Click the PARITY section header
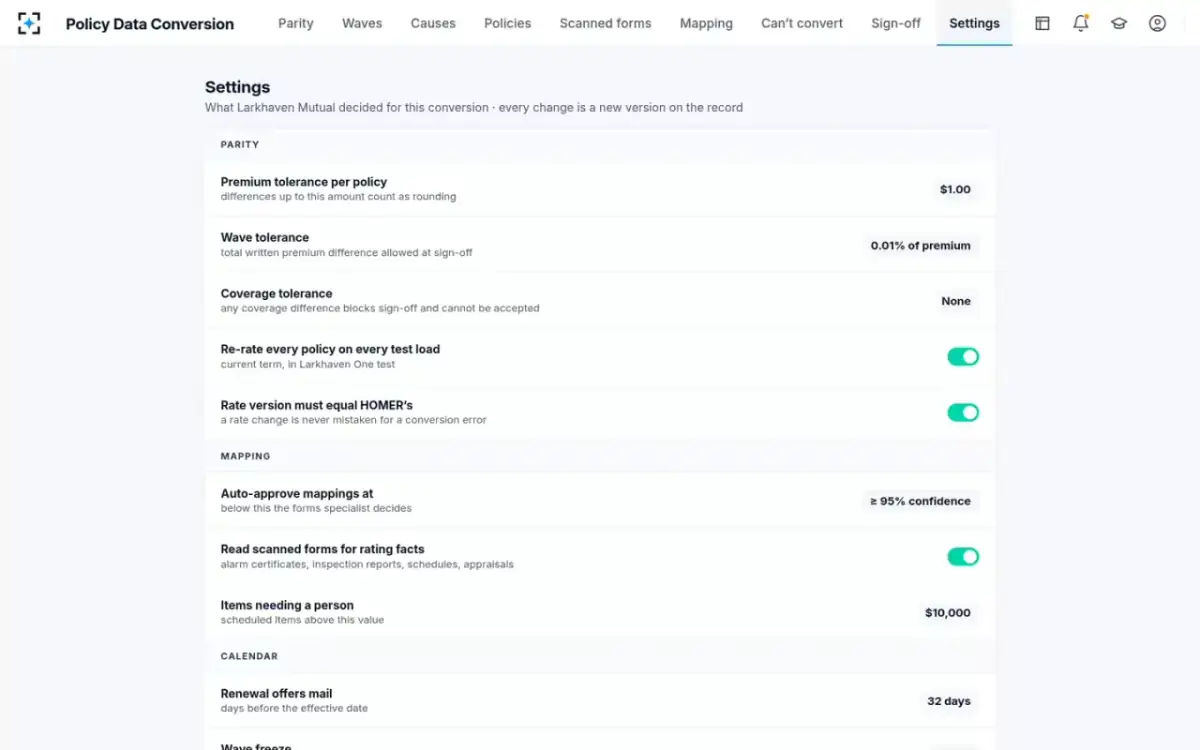1200x750 pixels. pyautogui.click(x=240, y=145)
